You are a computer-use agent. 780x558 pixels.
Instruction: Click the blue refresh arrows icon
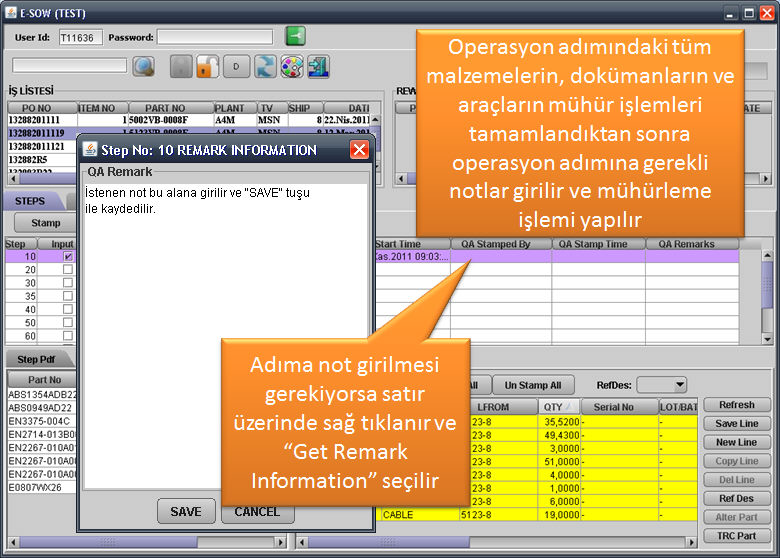[x=265, y=67]
